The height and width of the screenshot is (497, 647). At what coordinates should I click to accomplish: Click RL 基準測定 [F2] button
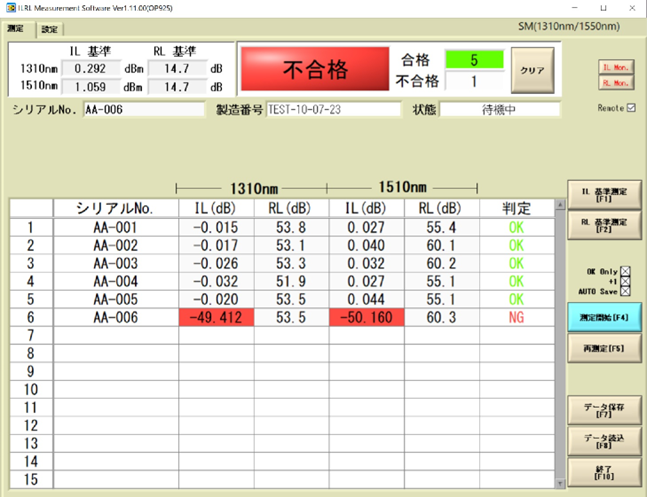pyautogui.click(x=604, y=225)
